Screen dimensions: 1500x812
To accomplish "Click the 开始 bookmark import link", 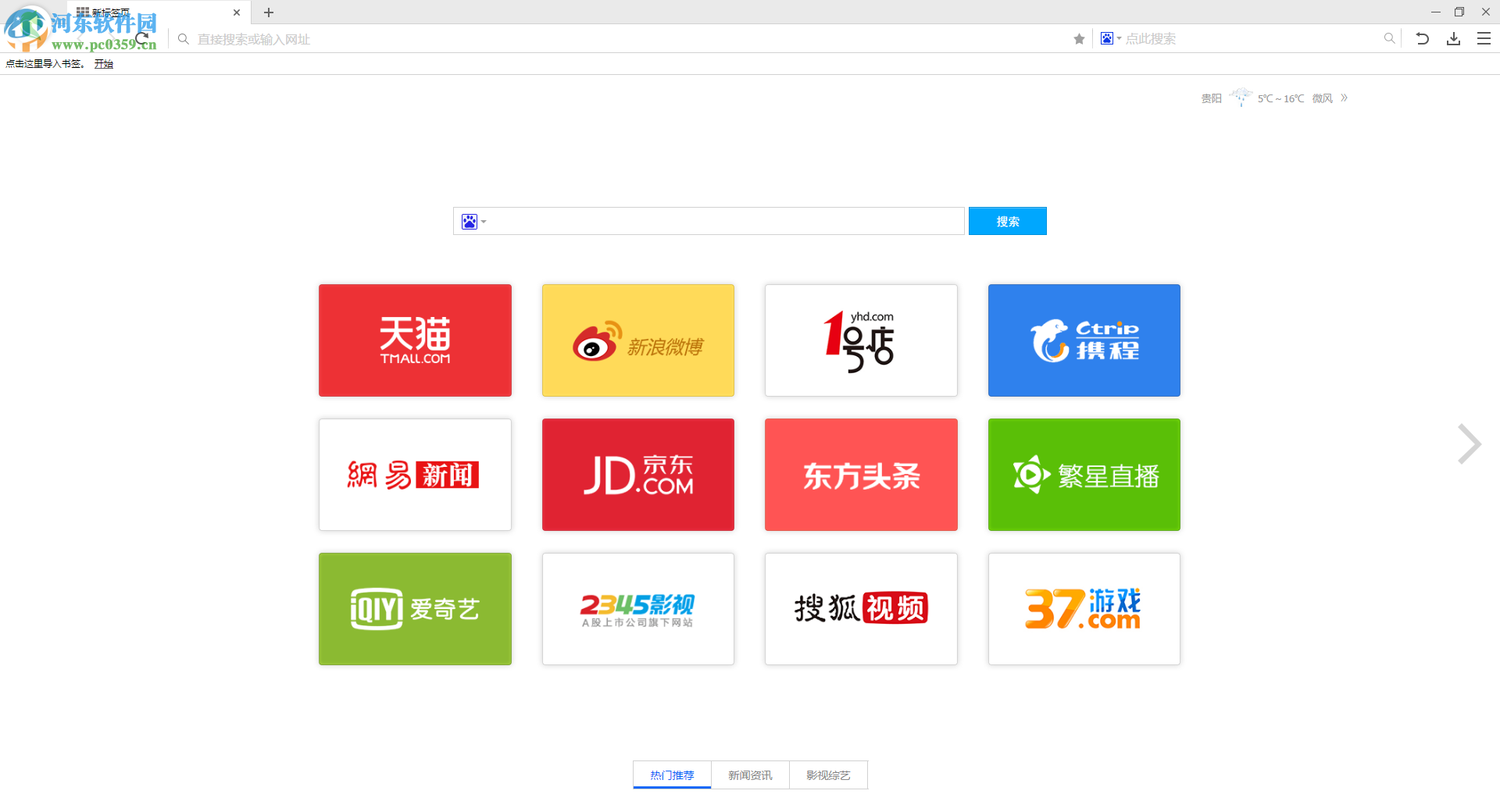I will (x=104, y=63).
